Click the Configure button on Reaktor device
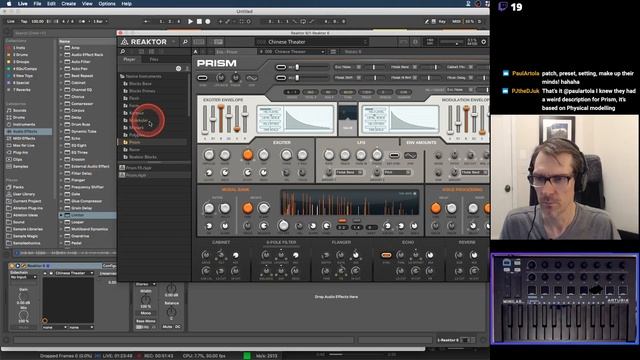The height and width of the screenshot is (360, 640). pyautogui.click(x=109, y=266)
